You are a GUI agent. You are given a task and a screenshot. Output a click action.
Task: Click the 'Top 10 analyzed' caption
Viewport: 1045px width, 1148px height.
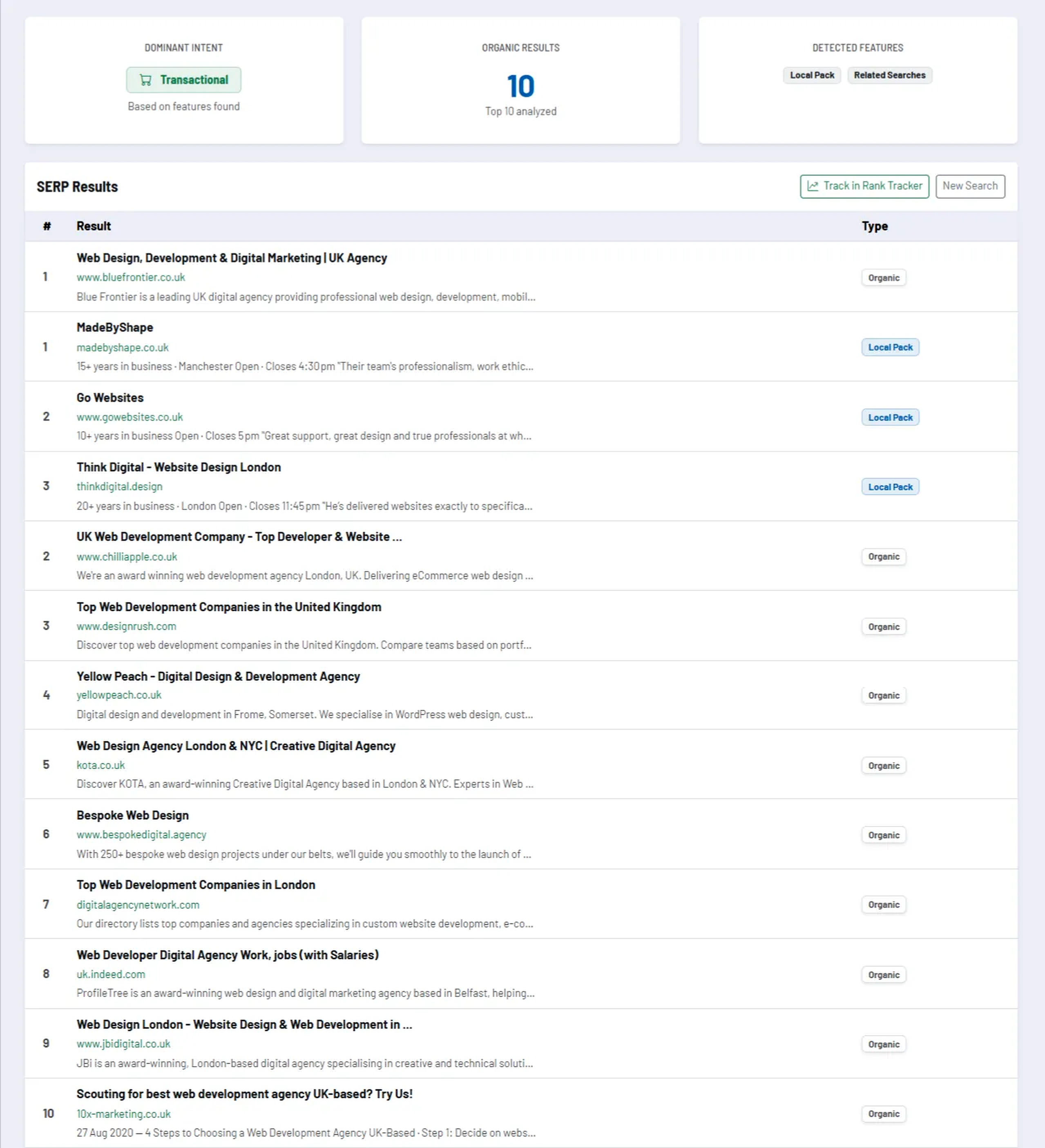(520, 111)
